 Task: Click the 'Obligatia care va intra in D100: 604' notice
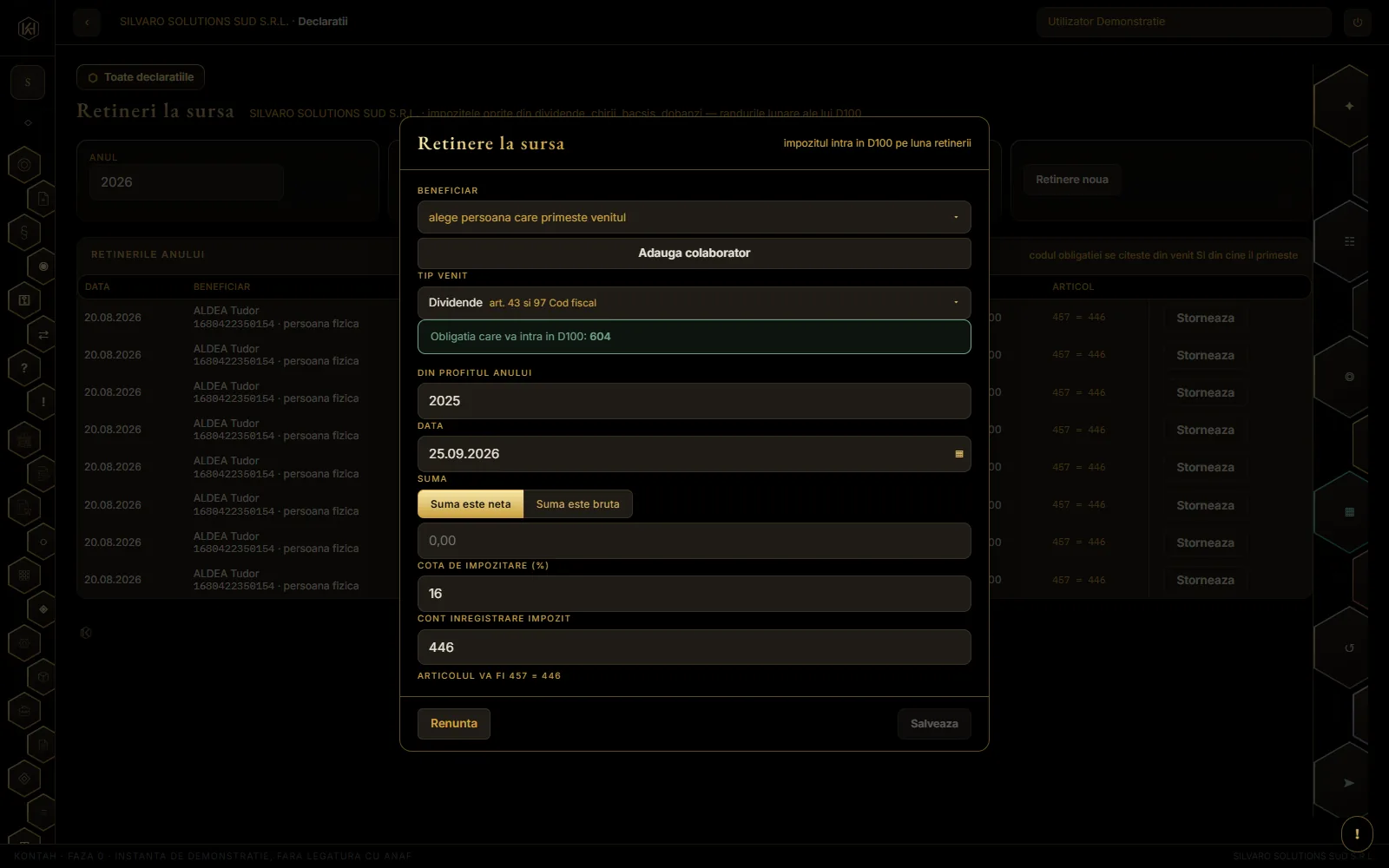pyautogui.click(x=694, y=337)
